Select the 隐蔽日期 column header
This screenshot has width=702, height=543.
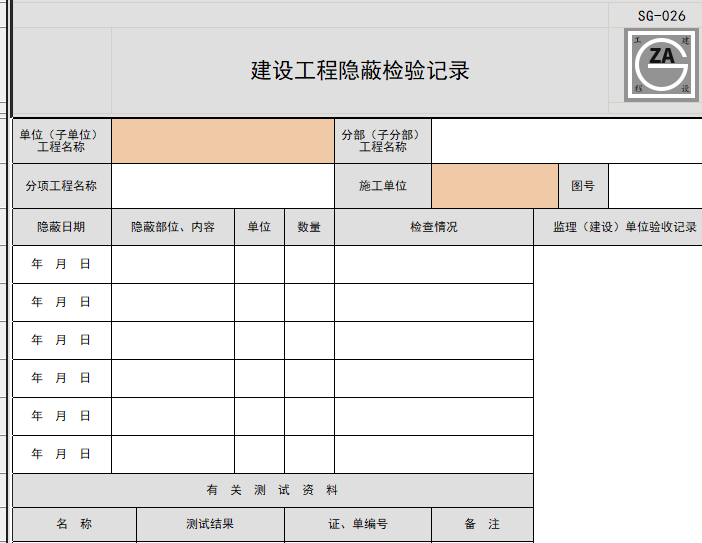[62, 227]
